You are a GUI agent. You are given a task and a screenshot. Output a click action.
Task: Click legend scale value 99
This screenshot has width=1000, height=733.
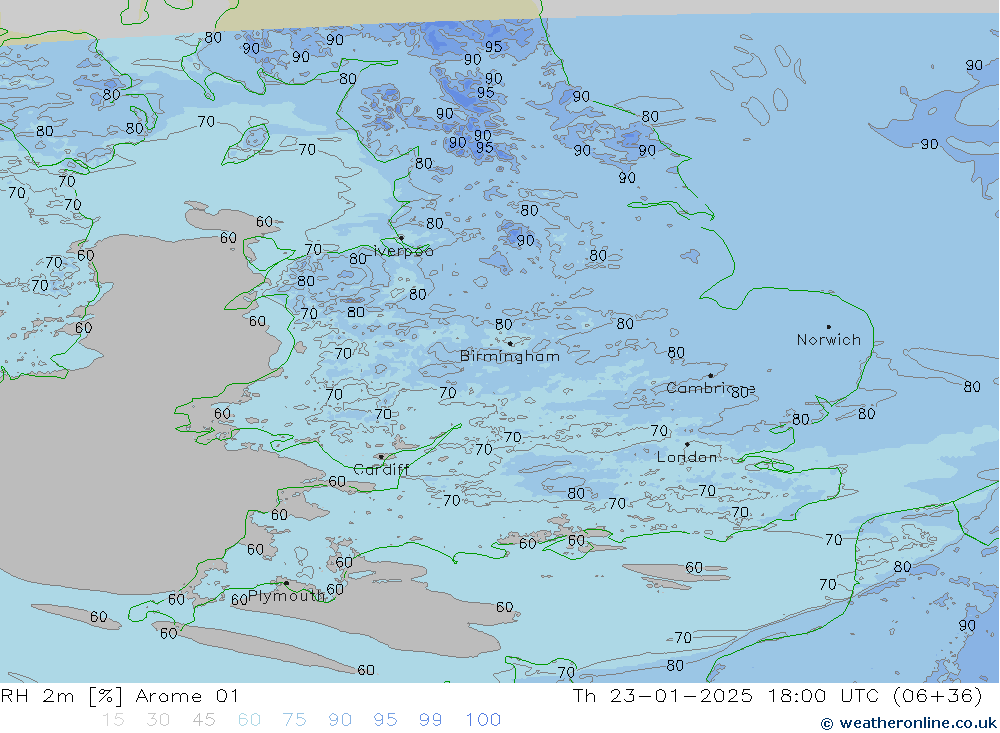[430, 720]
